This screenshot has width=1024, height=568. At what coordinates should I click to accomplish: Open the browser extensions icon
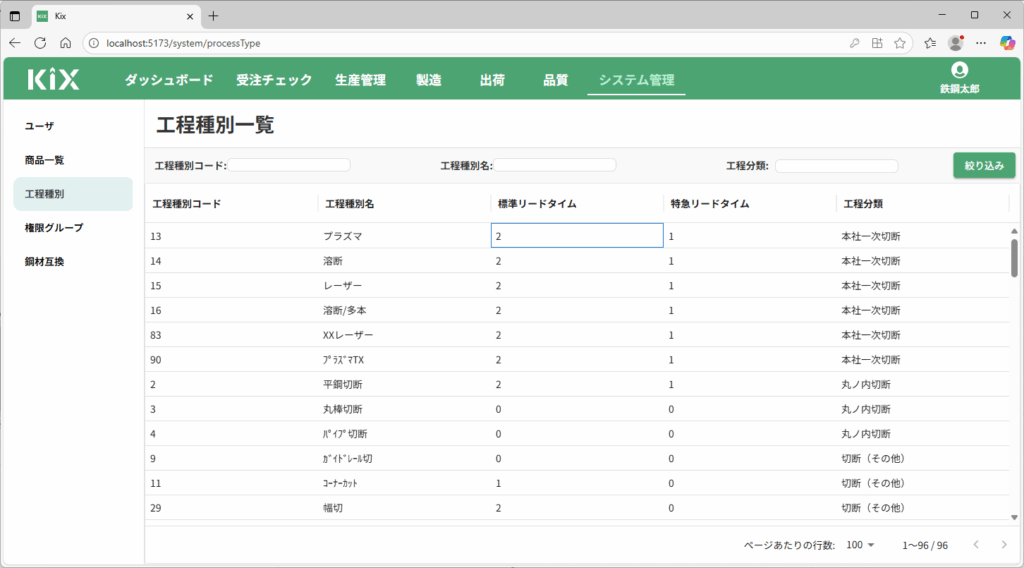[877, 43]
